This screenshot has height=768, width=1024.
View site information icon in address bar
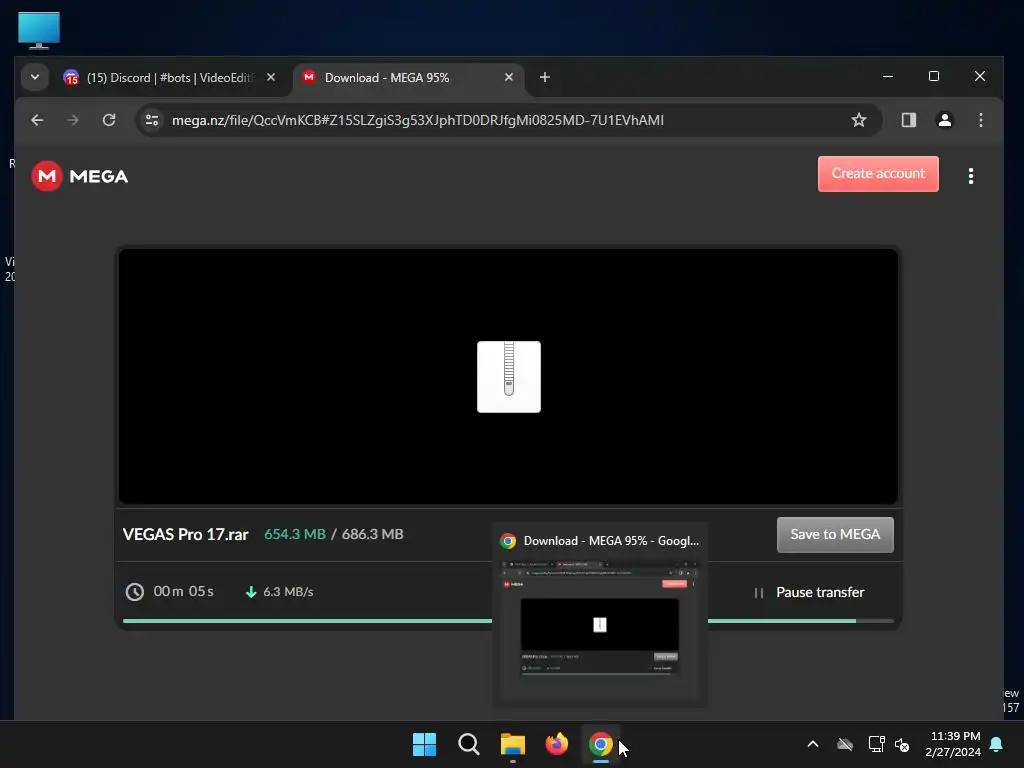pyautogui.click(x=152, y=120)
